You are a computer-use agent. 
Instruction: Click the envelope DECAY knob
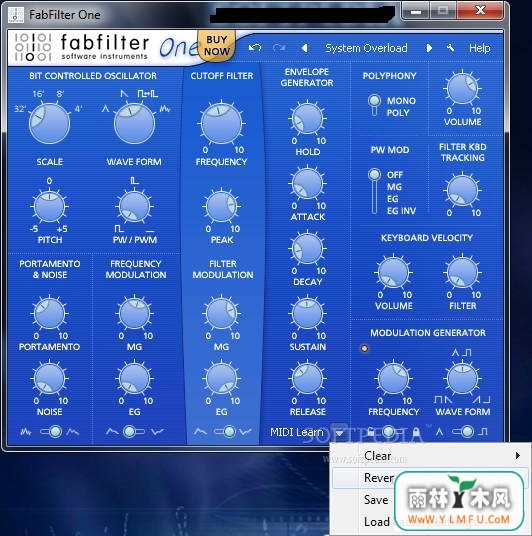(x=308, y=249)
